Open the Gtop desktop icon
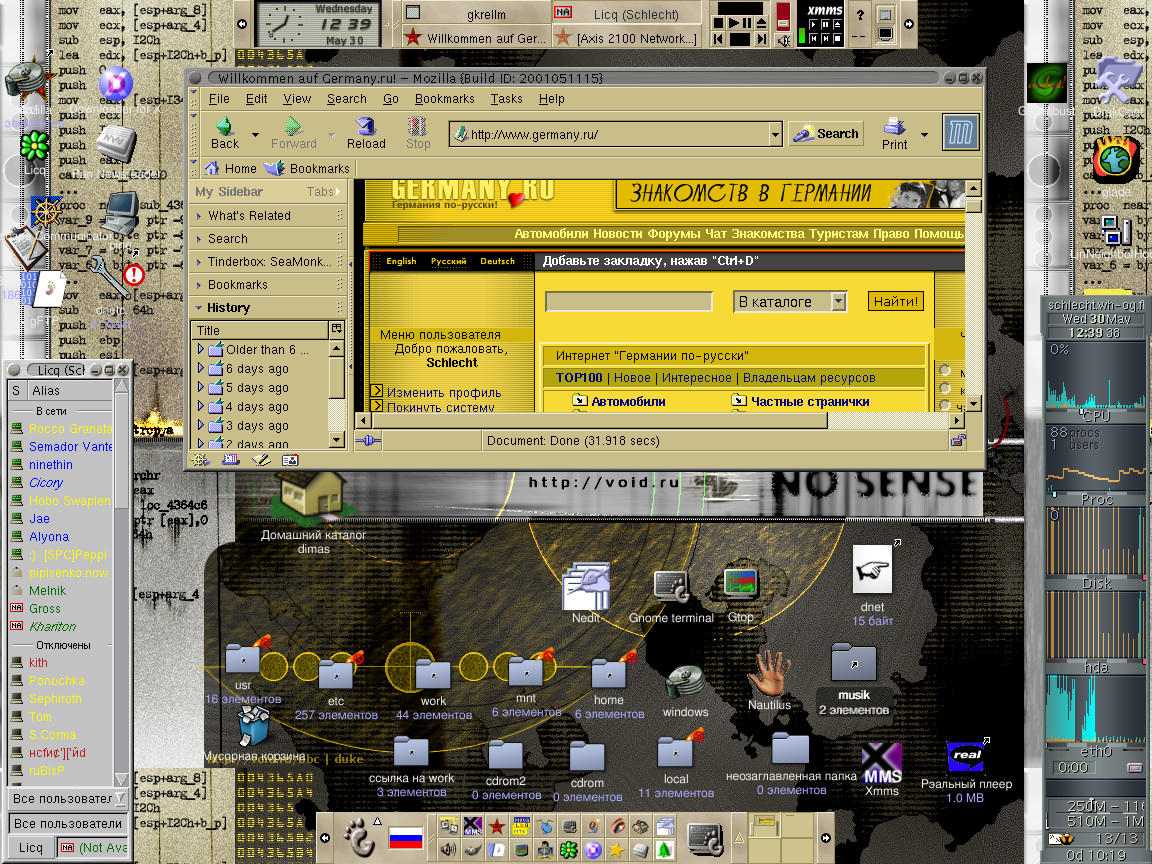Image resolution: width=1152 pixels, height=864 pixels. 740,585
